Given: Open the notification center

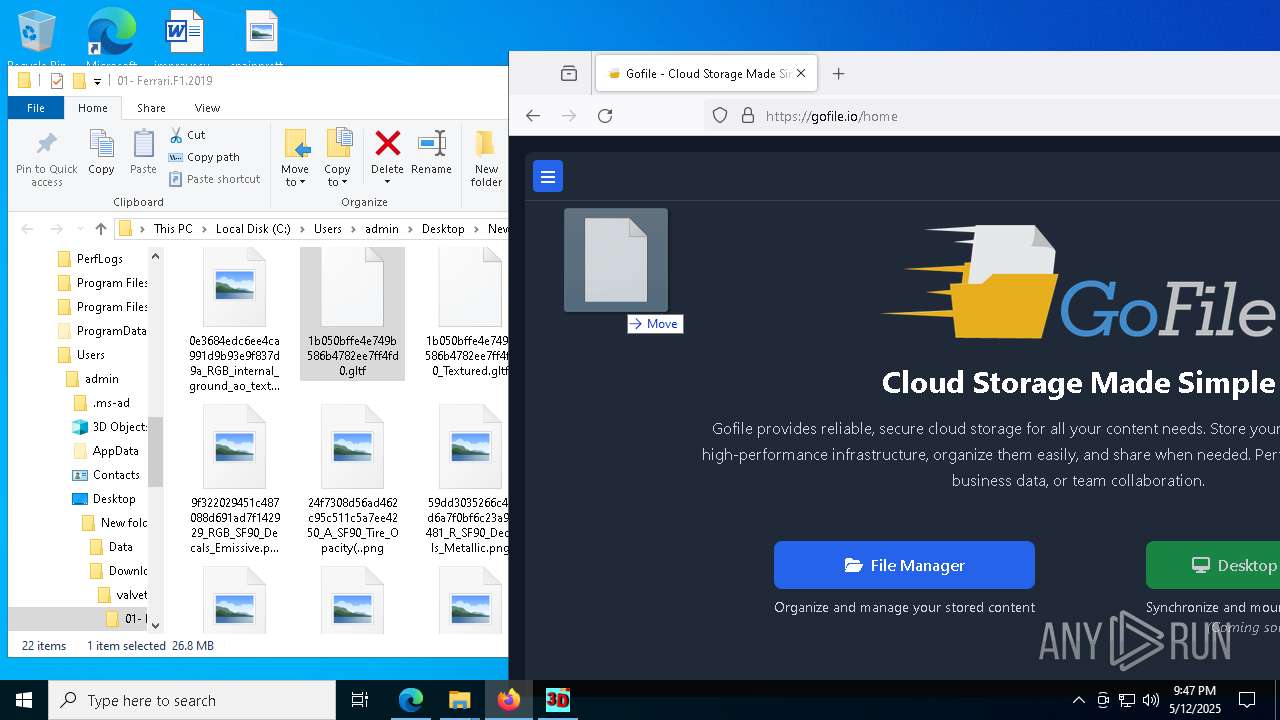Looking at the screenshot, I should click(1247, 700).
